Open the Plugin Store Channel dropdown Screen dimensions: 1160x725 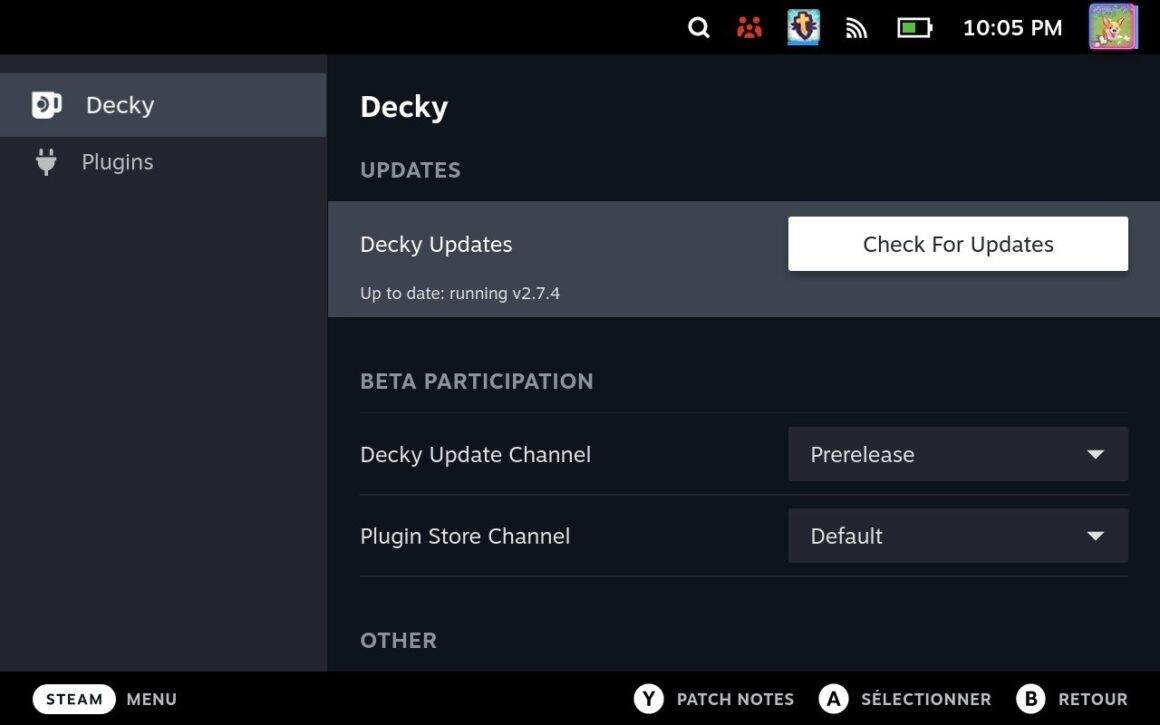tap(958, 536)
